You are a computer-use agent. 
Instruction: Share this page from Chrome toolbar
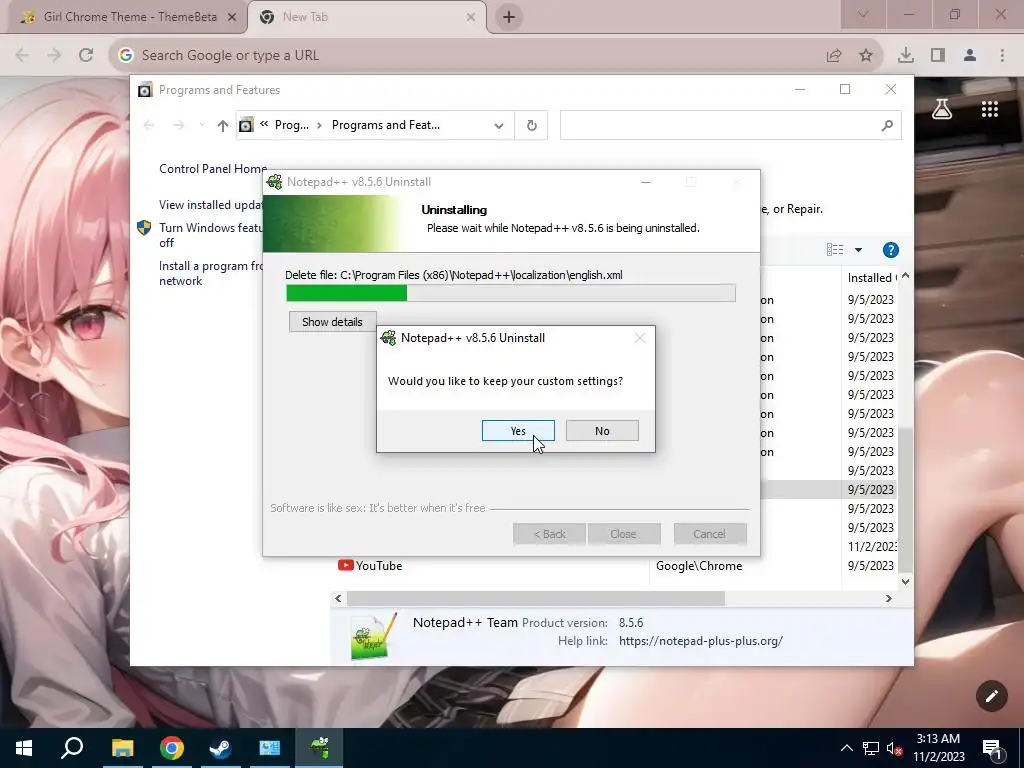coord(834,56)
